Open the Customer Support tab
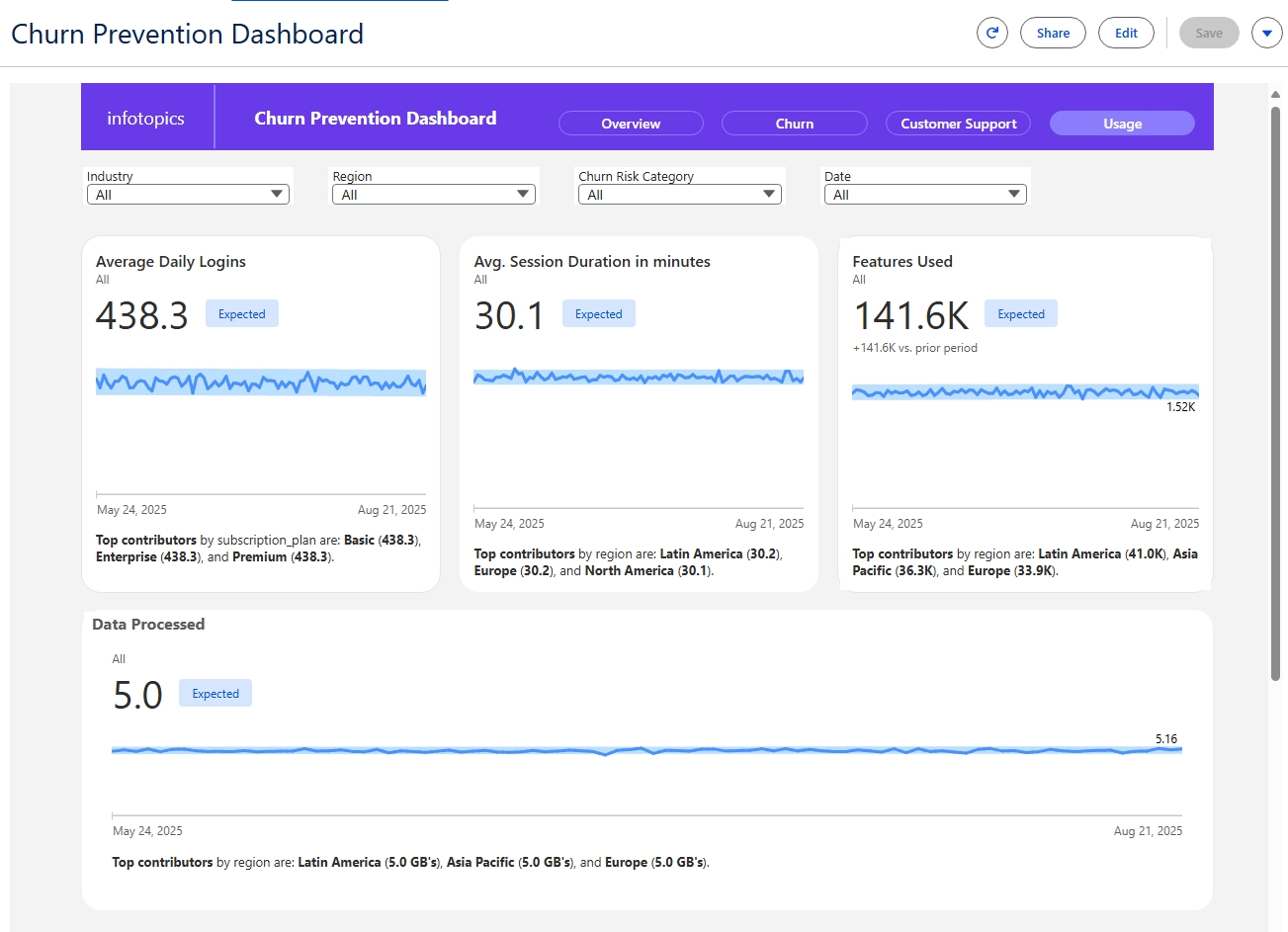This screenshot has width=1288, height=932. [x=958, y=124]
